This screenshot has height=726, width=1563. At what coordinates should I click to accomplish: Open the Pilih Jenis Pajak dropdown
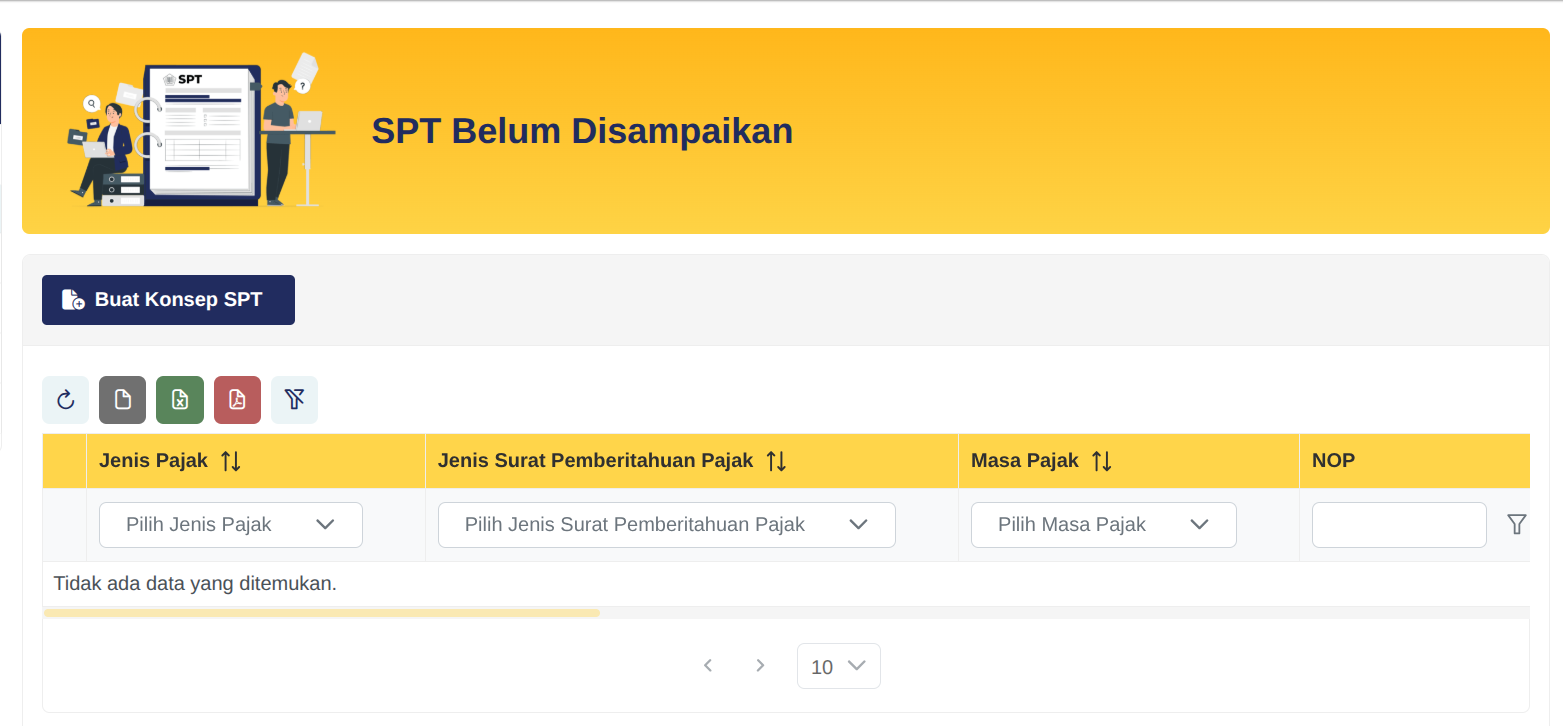click(230, 524)
